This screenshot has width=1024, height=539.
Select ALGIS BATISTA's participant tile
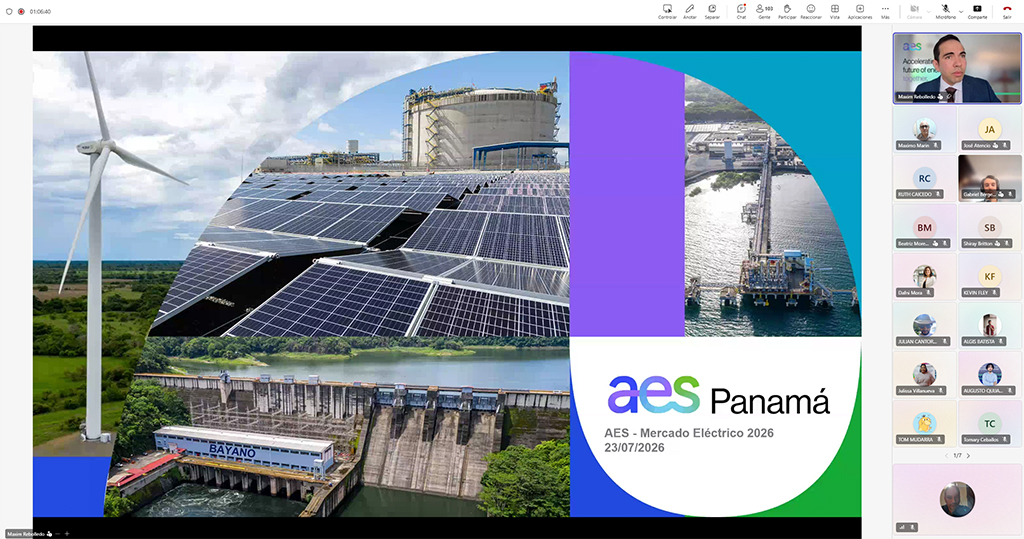[989, 325]
